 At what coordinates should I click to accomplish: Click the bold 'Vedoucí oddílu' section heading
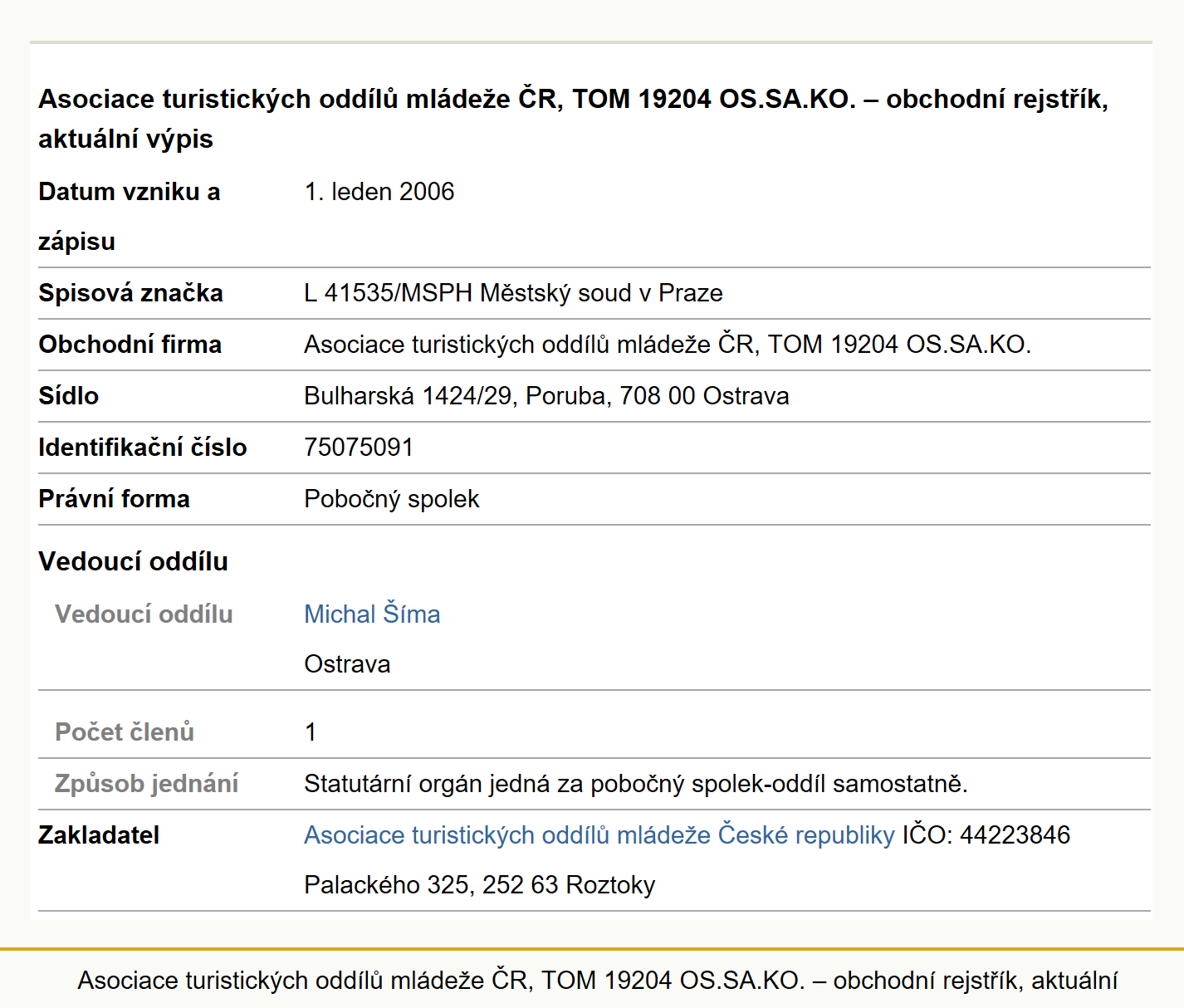click(x=133, y=561)
